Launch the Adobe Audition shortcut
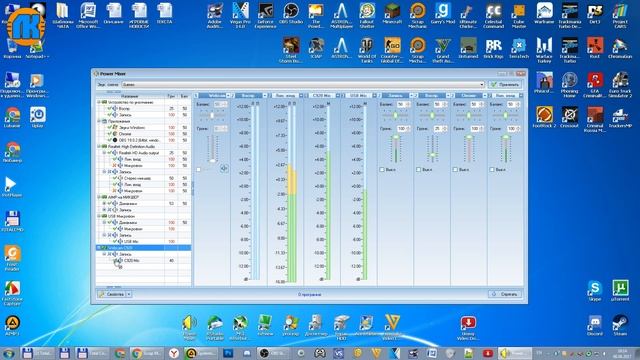The width and height of the screenshot is (640, 360). pyautogui.click(x=215, y=16)
